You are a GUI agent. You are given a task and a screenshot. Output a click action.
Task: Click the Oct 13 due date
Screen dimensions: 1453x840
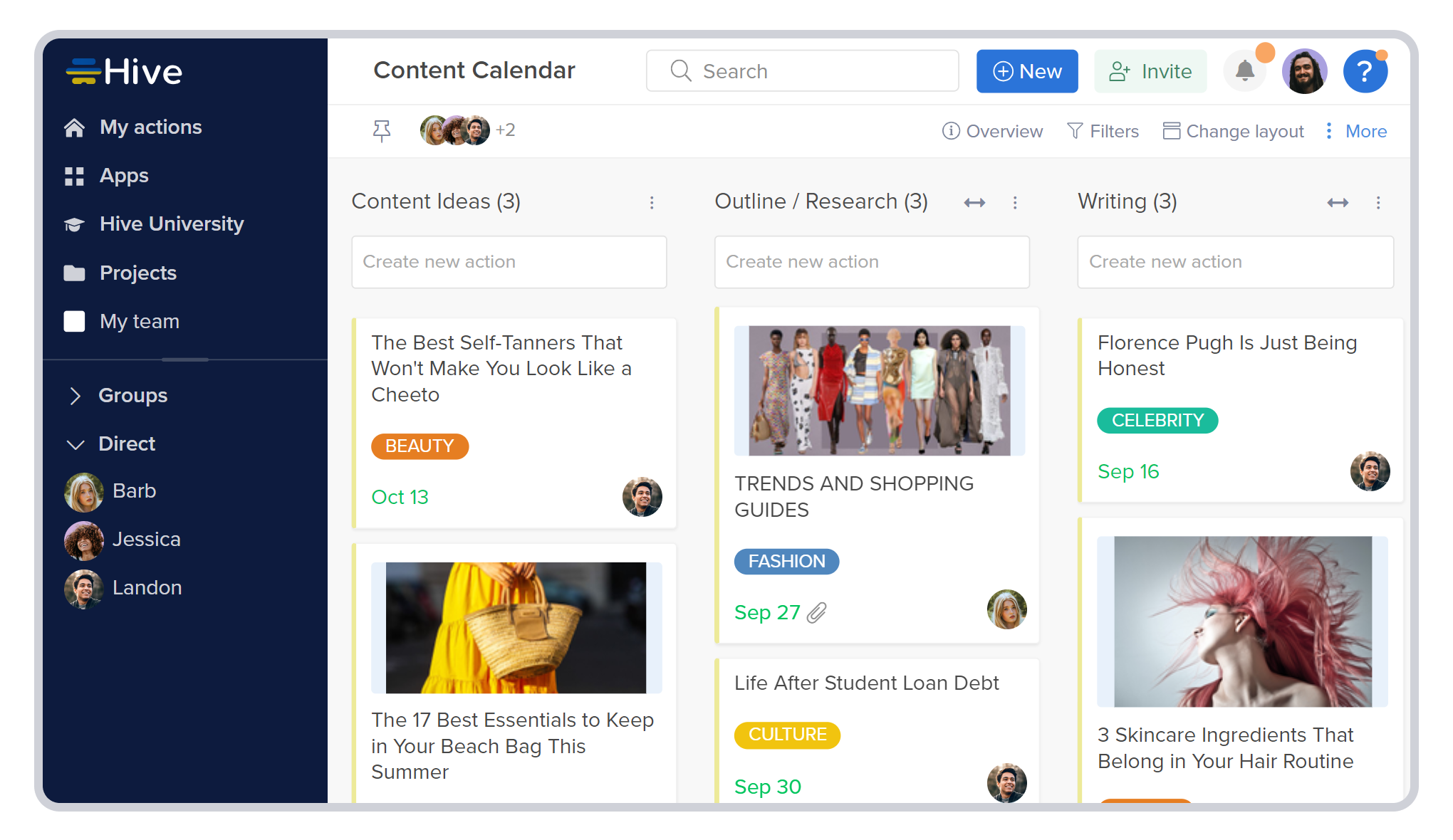coord(400,497)
